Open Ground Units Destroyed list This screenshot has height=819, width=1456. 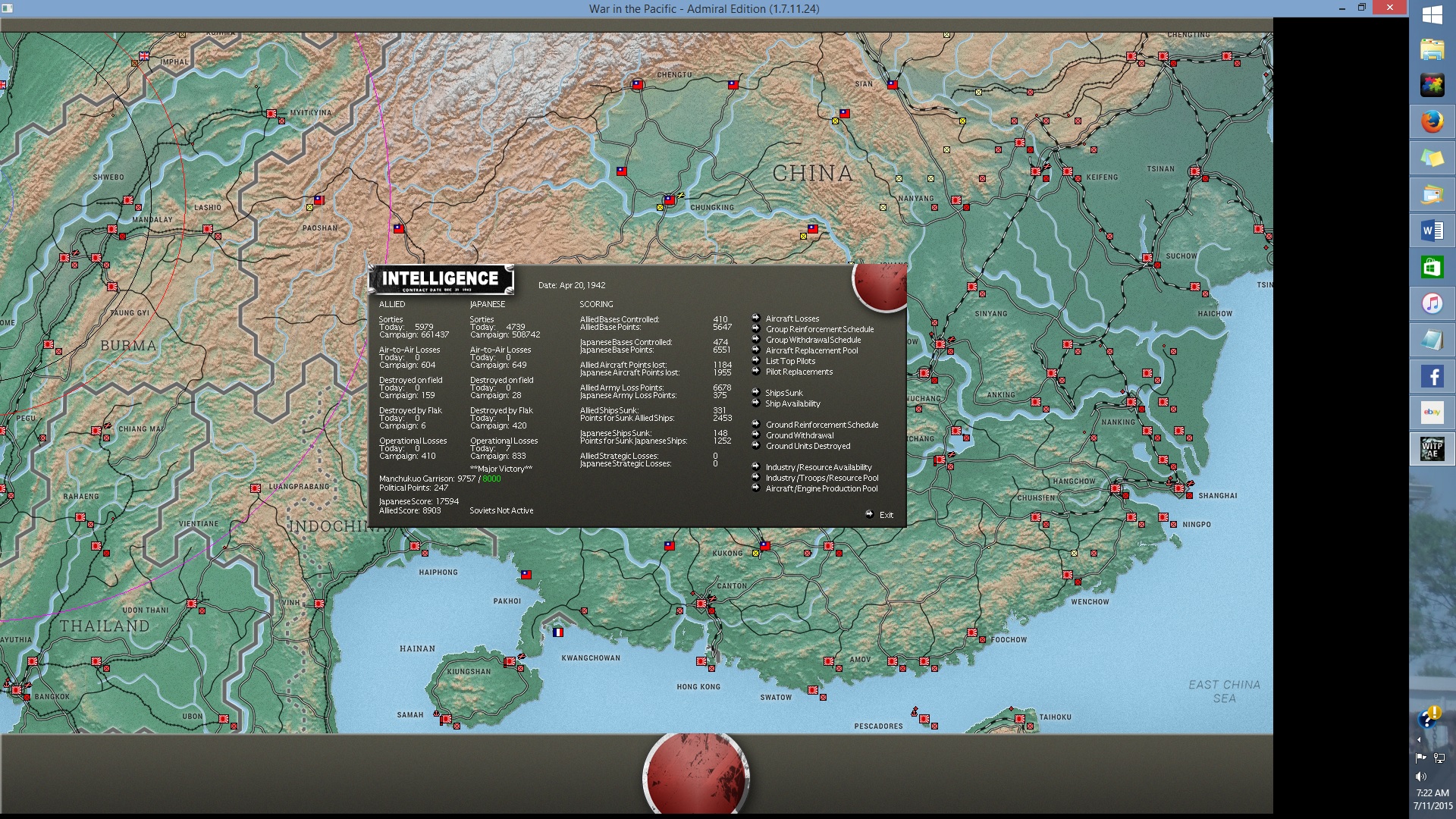click(x=808, y=446)
